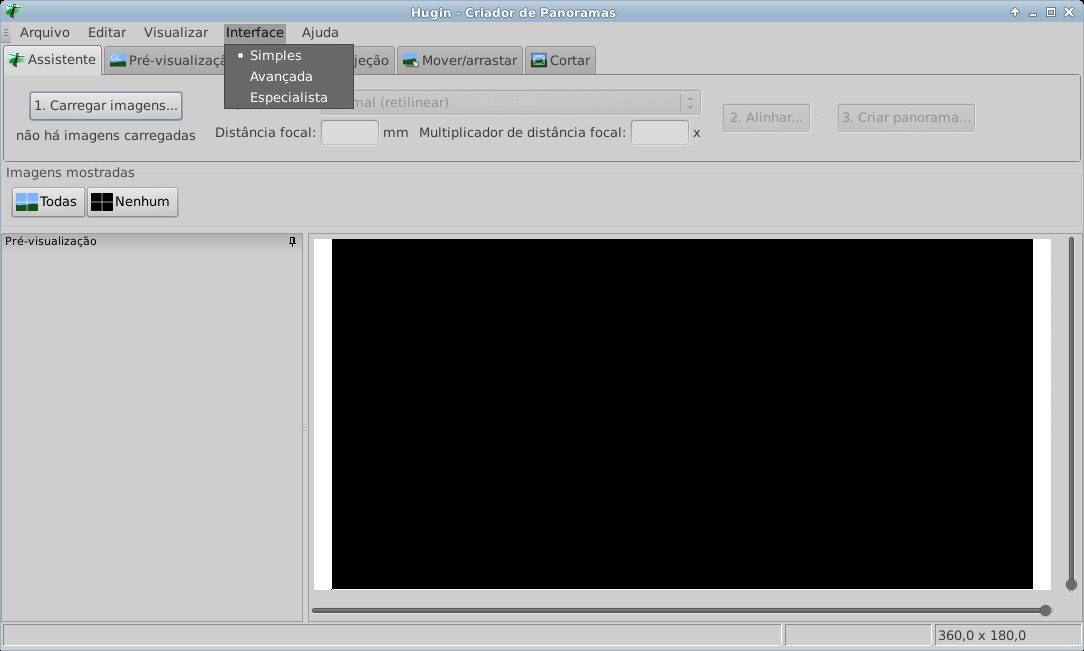Switch to Especialista interface mode
Viewport: 1084px width, 651px height.
pos(288,98)
